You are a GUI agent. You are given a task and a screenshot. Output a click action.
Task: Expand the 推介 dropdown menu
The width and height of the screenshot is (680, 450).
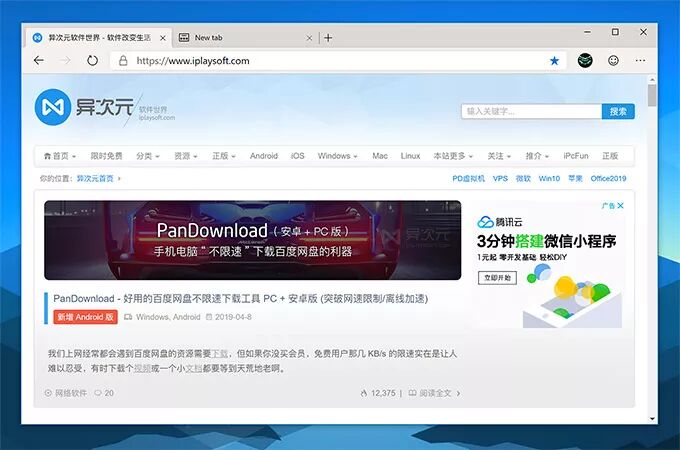pyautogui.click(x=537, y=156)
